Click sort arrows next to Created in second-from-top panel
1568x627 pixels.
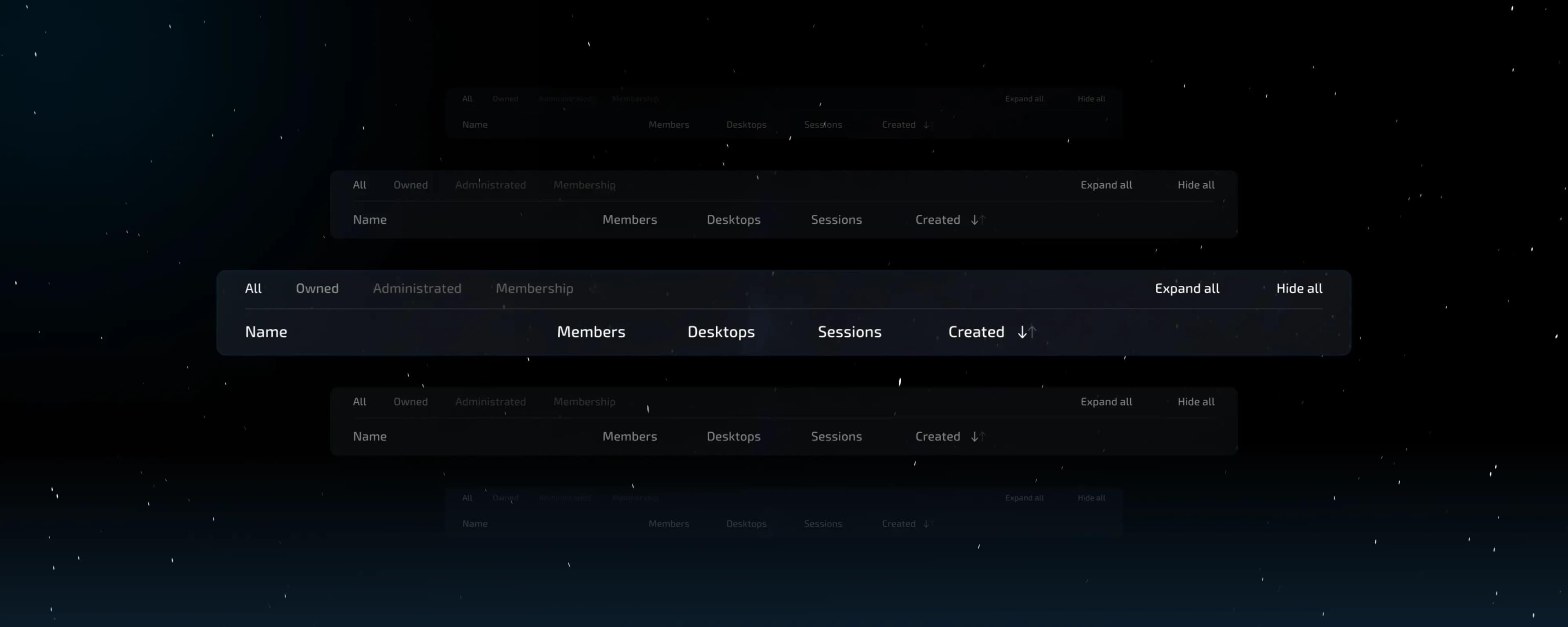(x=978, y=220)
